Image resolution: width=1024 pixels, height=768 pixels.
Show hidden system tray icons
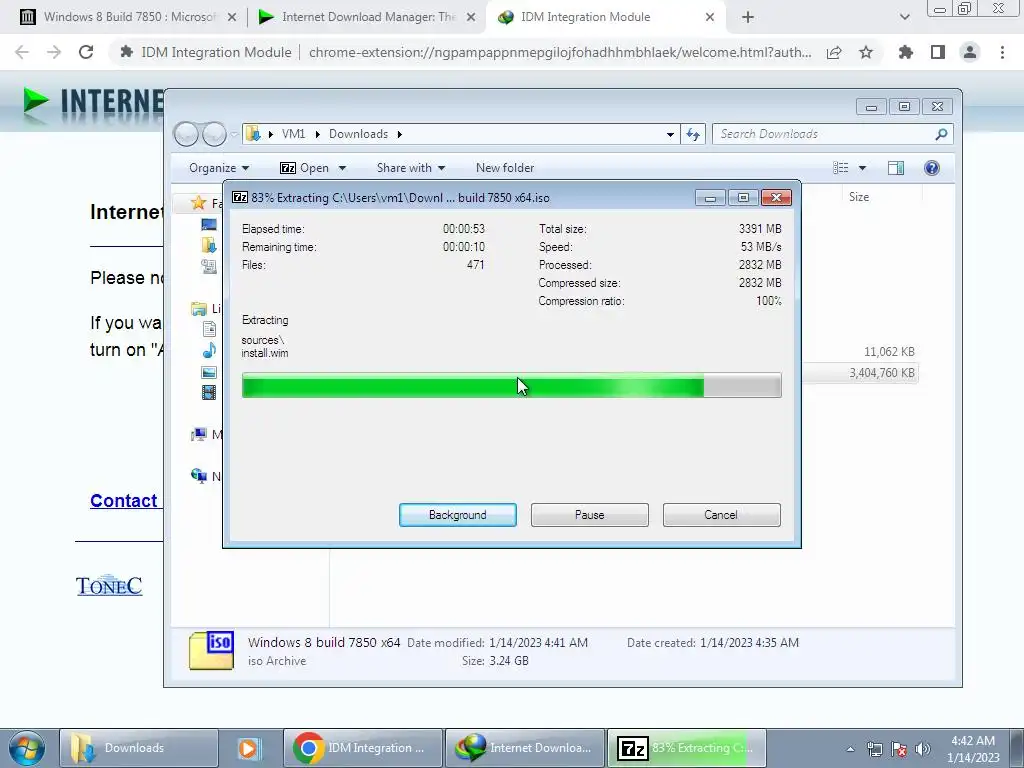pyautogui.click(x=850, y=749)
